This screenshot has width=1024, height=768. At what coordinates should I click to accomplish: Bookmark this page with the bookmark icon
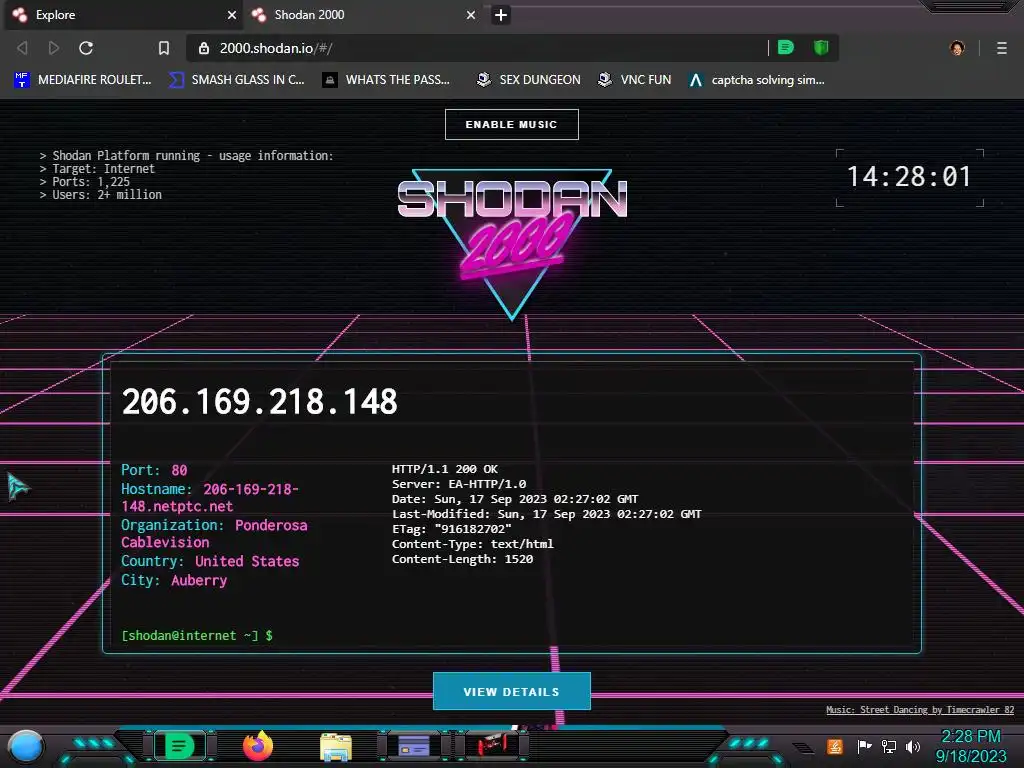point(164,48)
